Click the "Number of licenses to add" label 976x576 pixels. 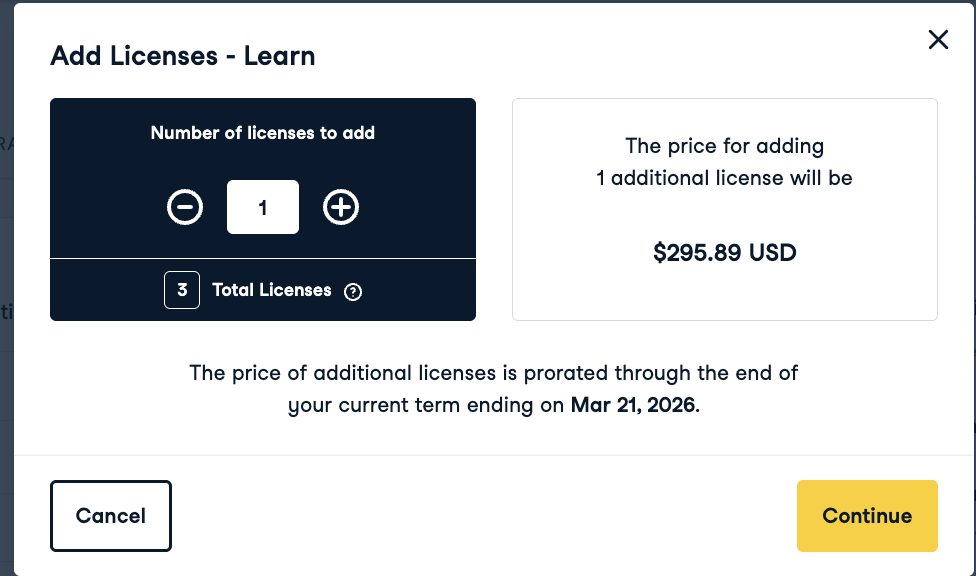click(263, 132)
